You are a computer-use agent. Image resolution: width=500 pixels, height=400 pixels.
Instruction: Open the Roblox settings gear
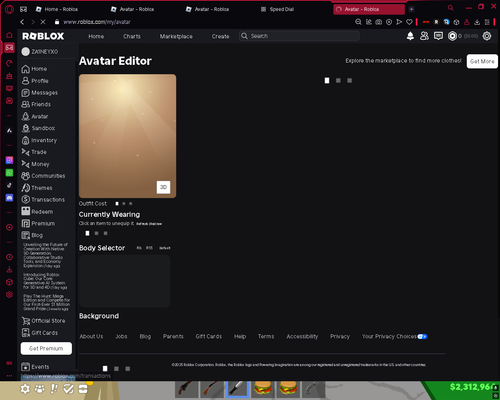click(487, 36)
